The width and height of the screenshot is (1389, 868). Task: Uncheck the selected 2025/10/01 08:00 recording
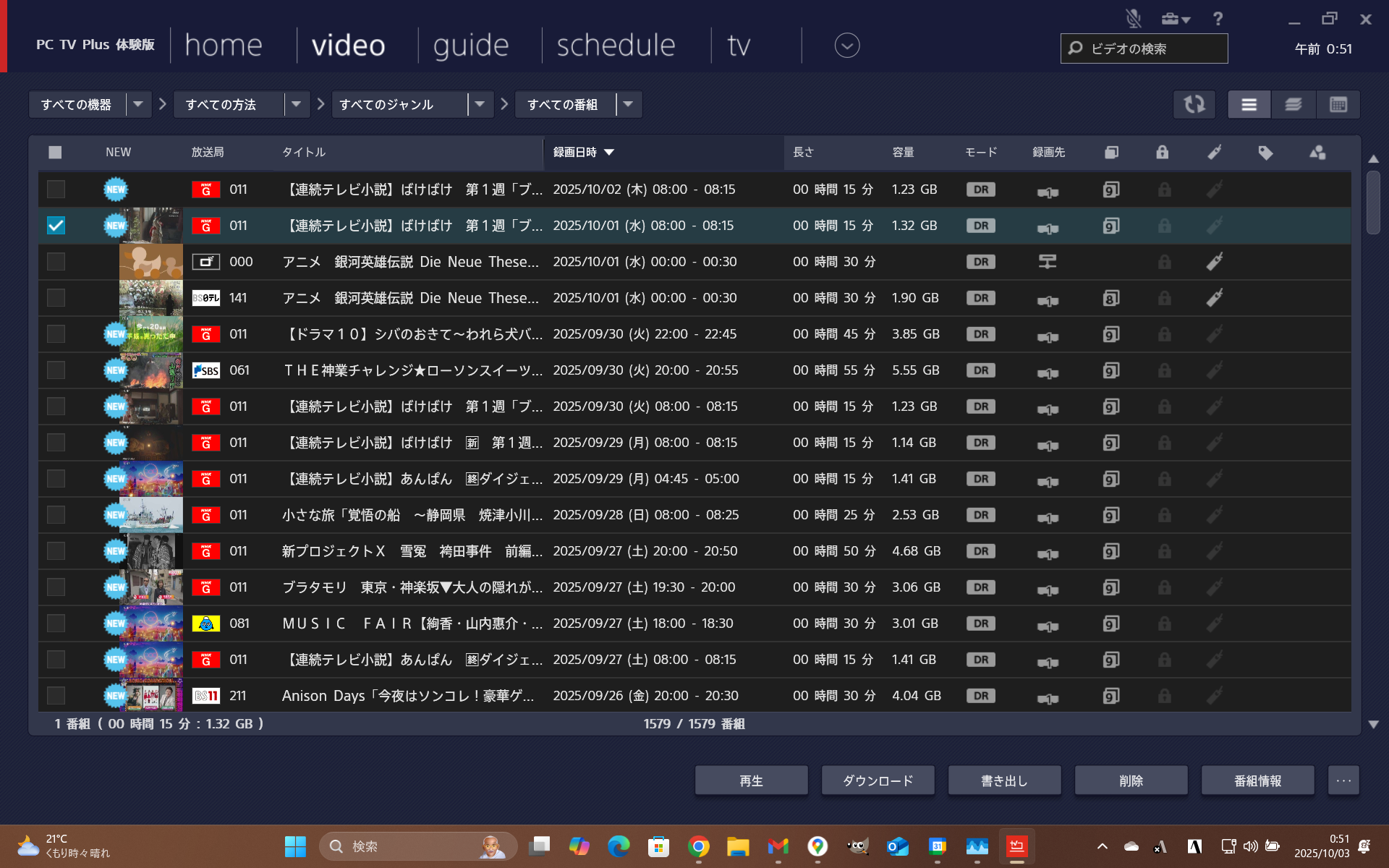(x=56, y=226)
